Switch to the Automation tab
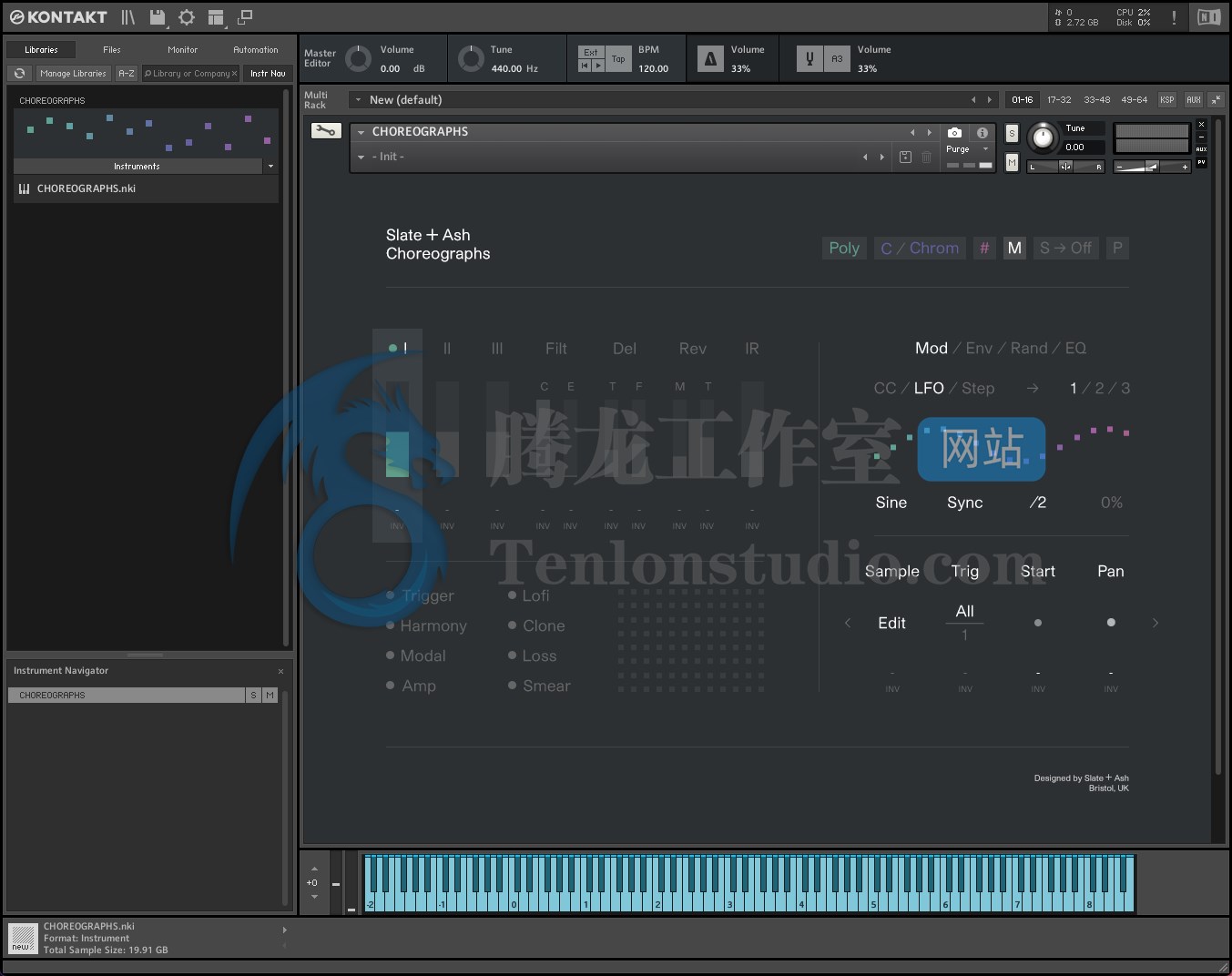Viewport: 1232px width, 976px height. (256, 50)
